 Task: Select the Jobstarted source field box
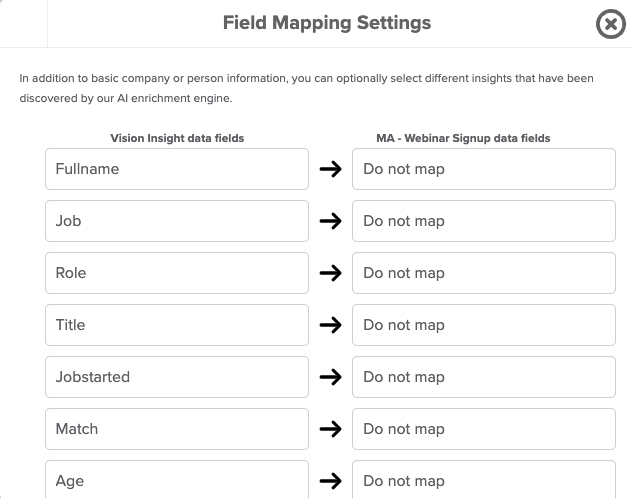point(177,377)
